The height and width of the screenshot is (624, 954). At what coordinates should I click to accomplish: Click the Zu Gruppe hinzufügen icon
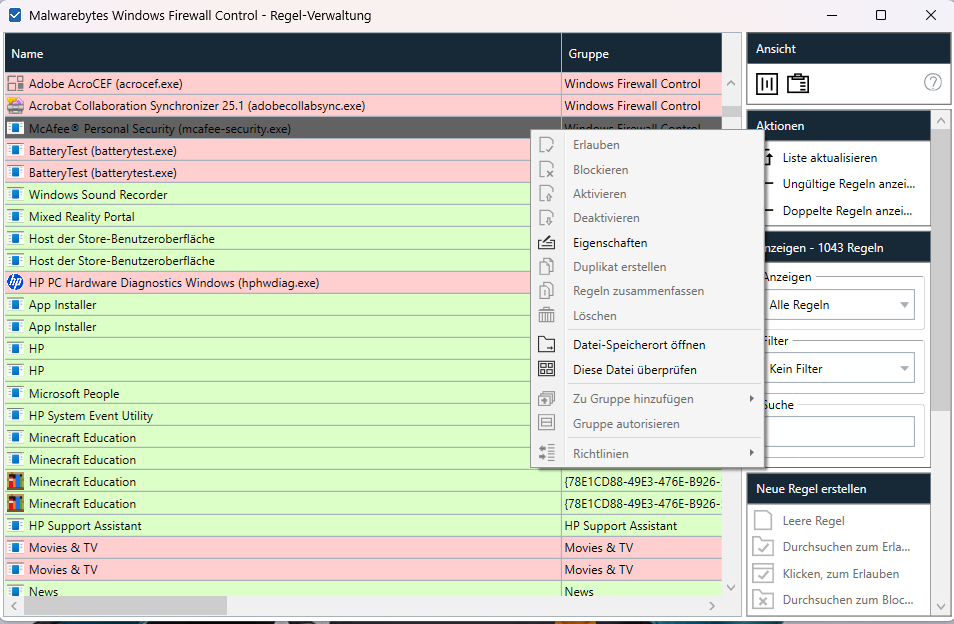tap(546, 399)
